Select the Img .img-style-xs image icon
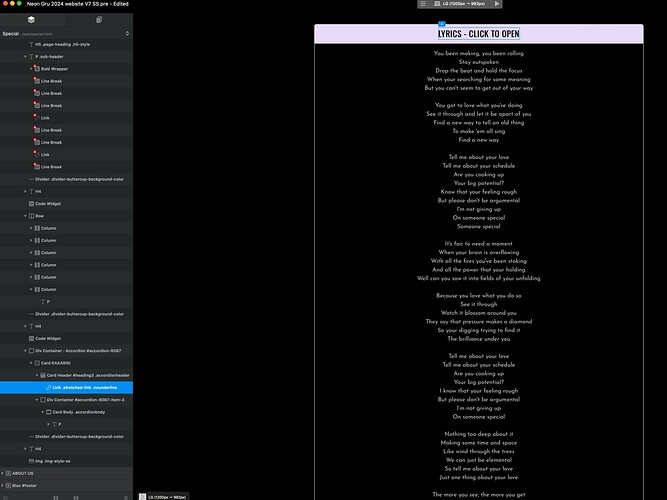 click(31, 461)
